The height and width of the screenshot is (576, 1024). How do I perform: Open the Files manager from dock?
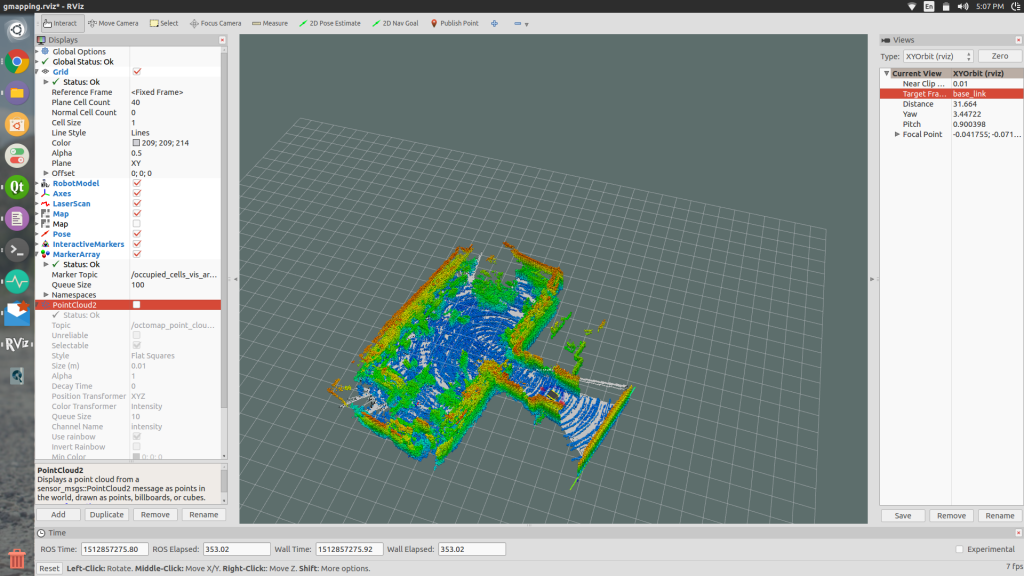17,93
